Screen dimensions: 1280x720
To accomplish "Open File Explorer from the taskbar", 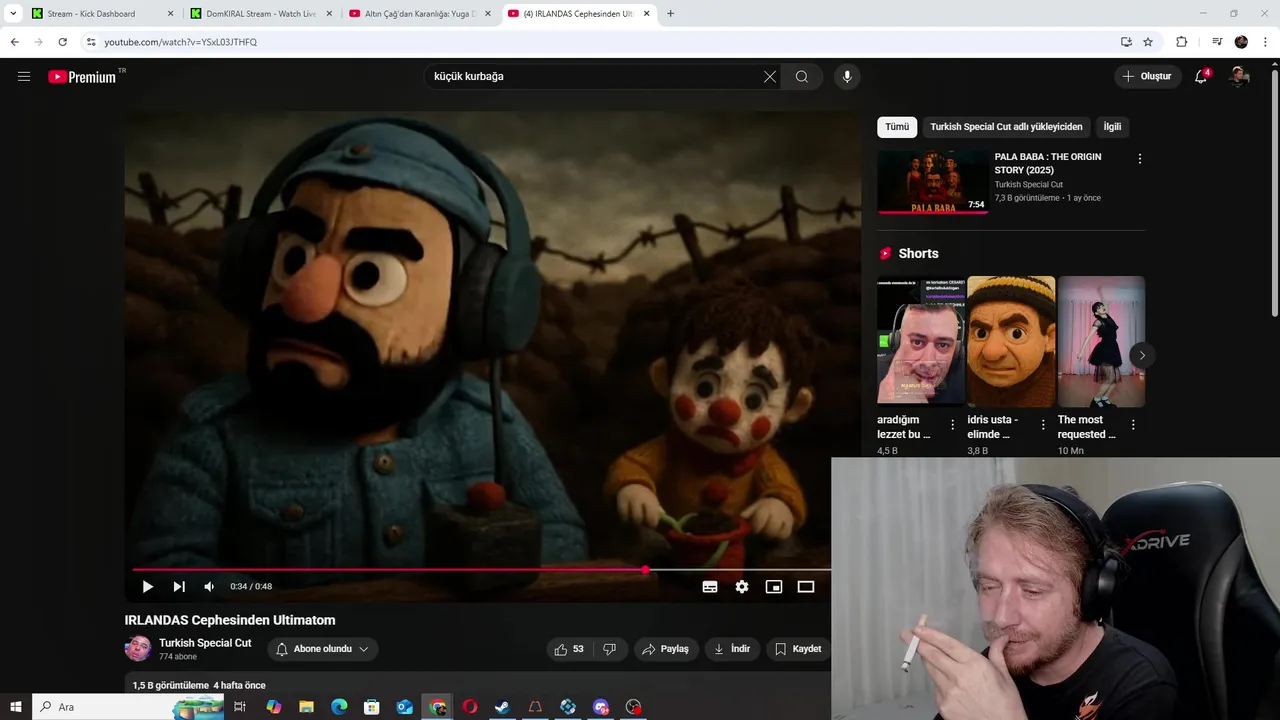I will (x=306, y=707).
